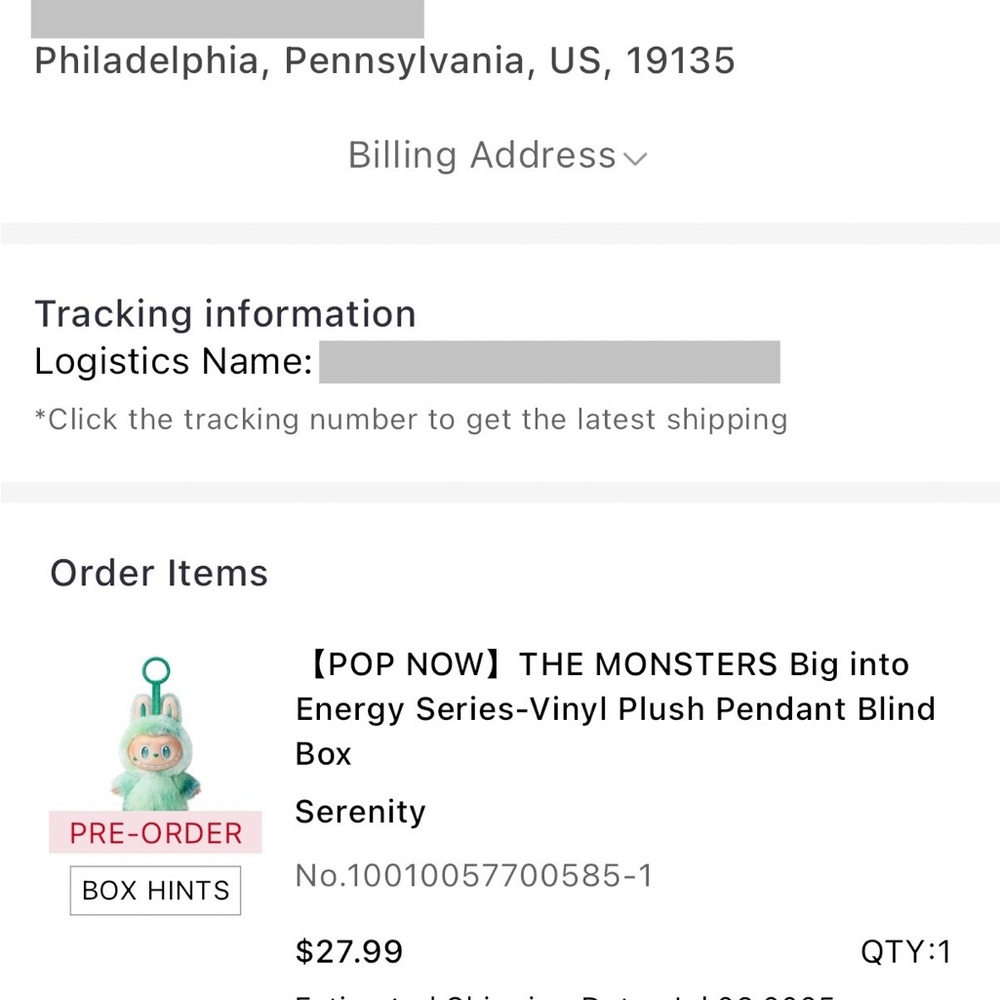Open the BOX HINTS button

tap(155, 890)
